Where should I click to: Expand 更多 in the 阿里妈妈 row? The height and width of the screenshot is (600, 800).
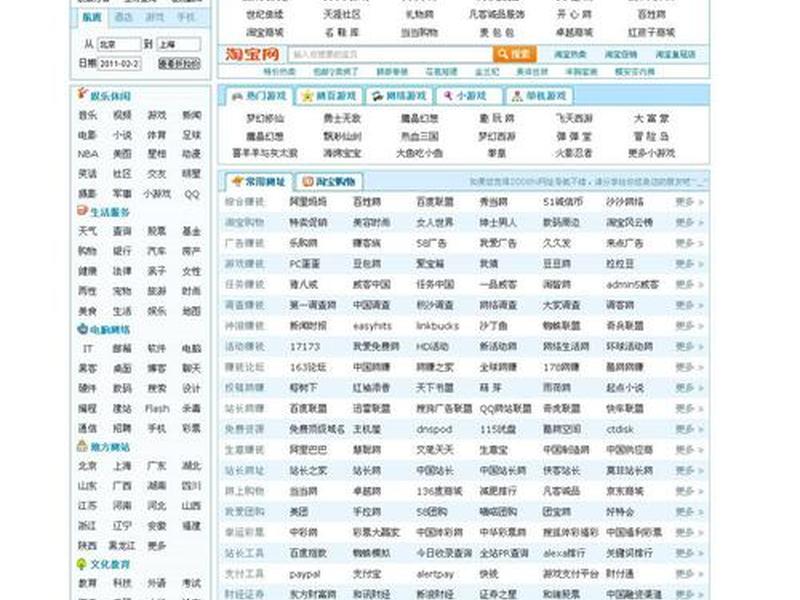coord(689,202)
